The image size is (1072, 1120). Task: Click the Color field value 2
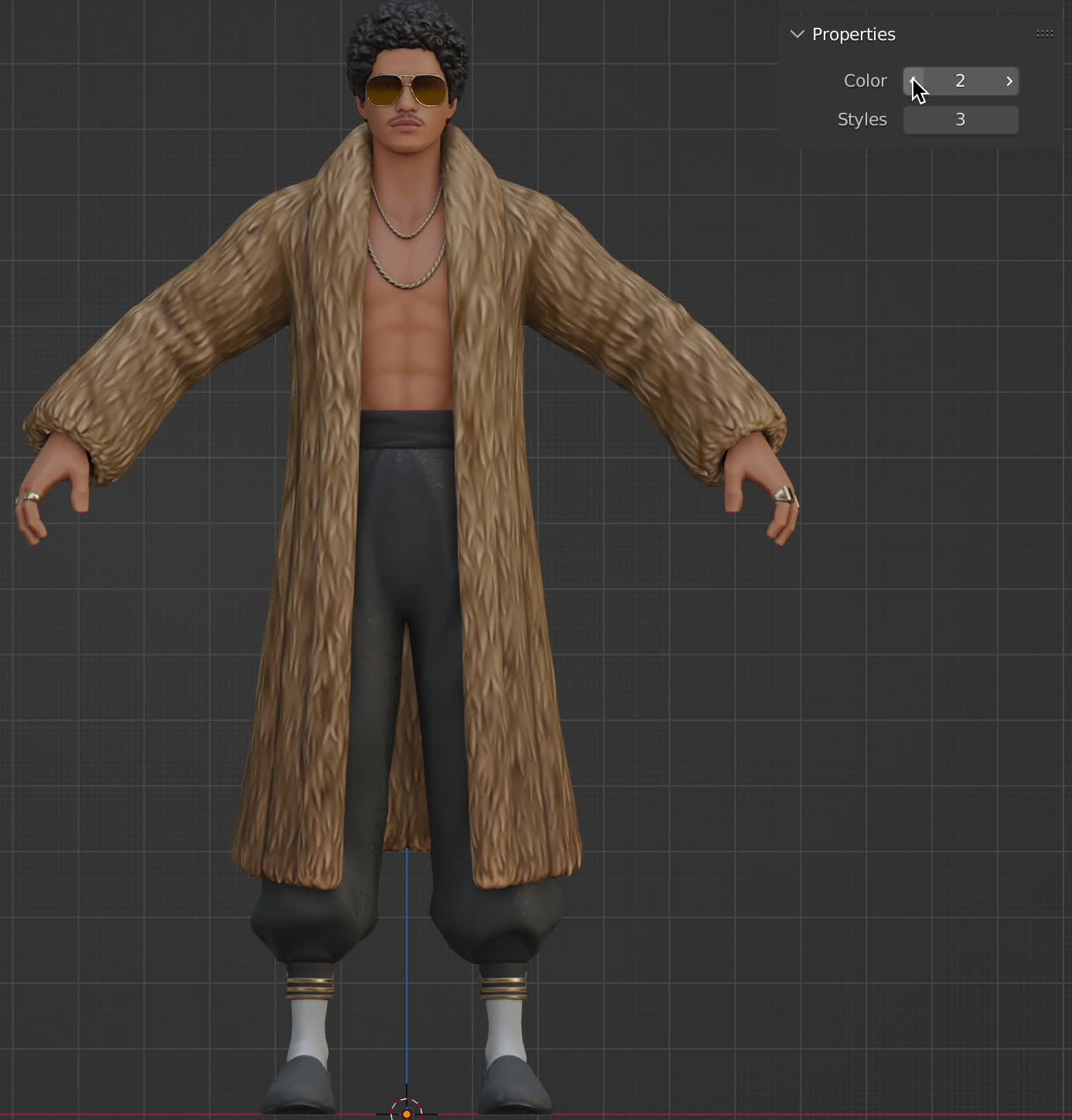pos(960,81)
